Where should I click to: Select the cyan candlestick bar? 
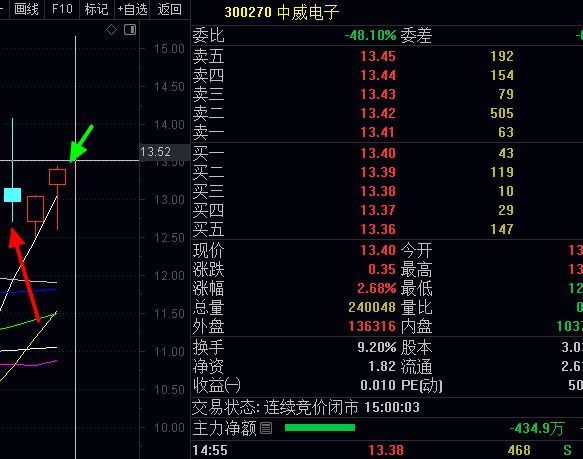tap(13, 195)
